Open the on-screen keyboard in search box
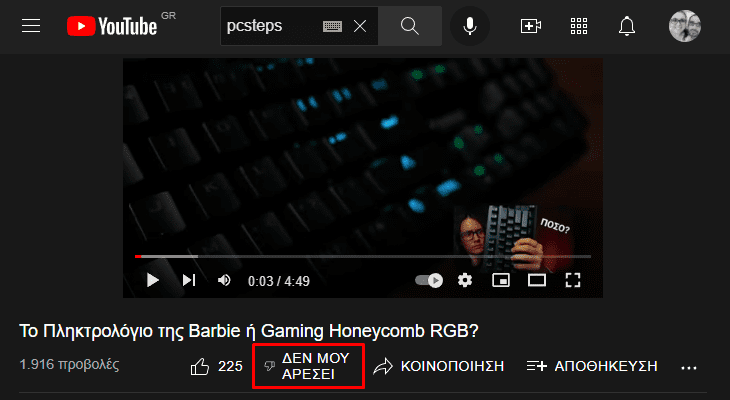Screen dimensions: 730x400 tap(332, 27)
